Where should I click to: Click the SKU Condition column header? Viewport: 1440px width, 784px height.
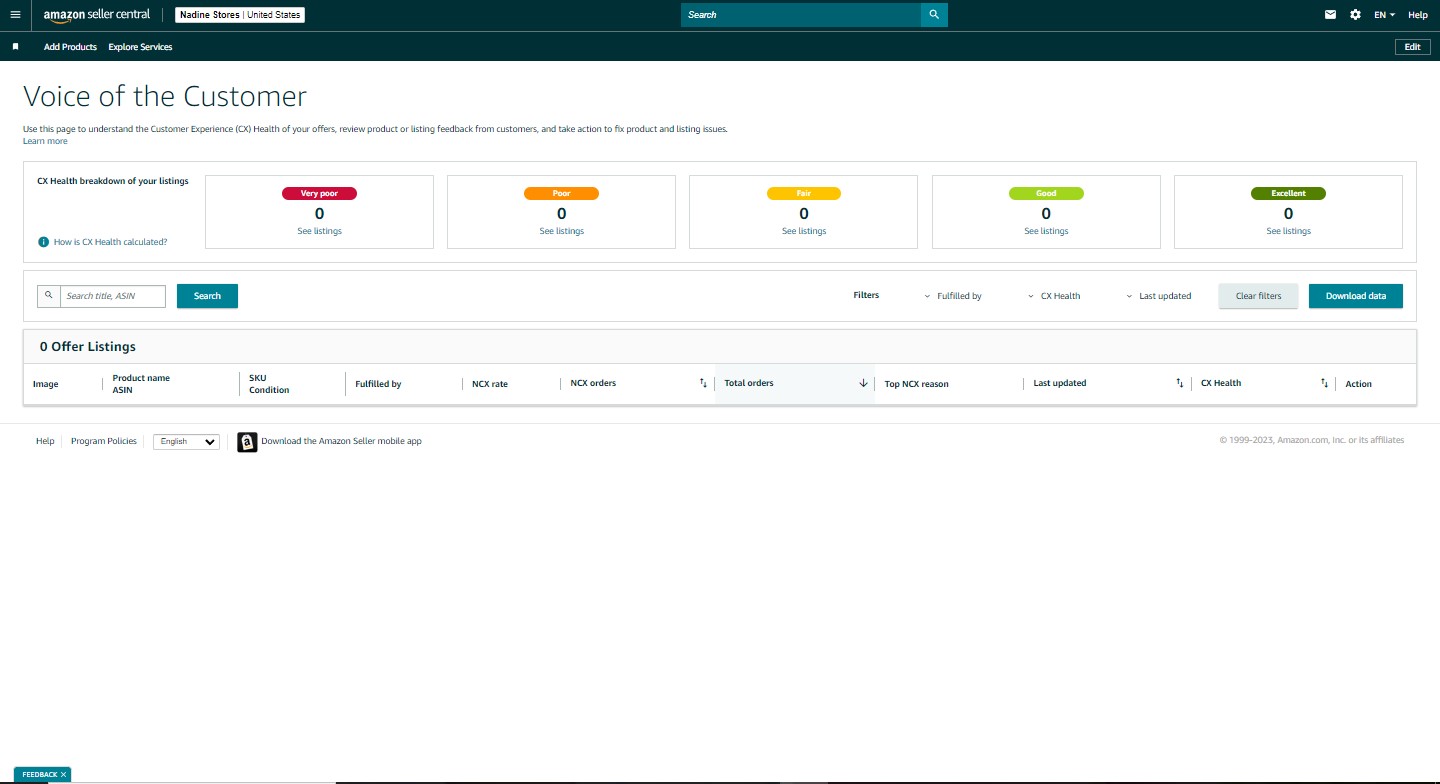click(269, 384)
